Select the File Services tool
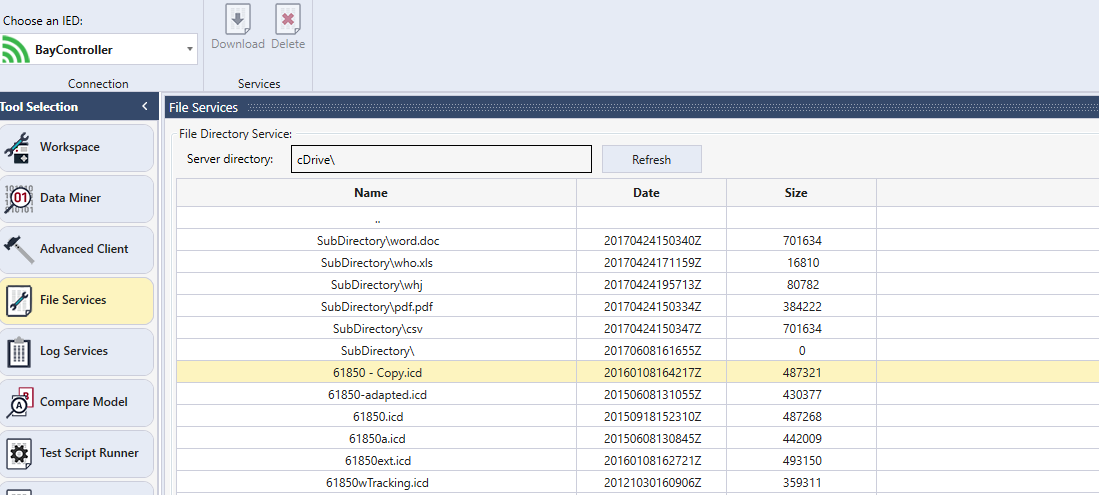The image size is (1099, 495). [78, 301]
